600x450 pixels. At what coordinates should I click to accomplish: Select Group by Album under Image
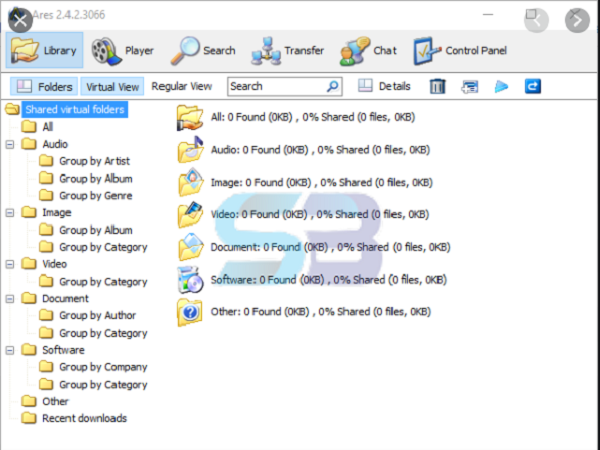click(x=96, y=230)
